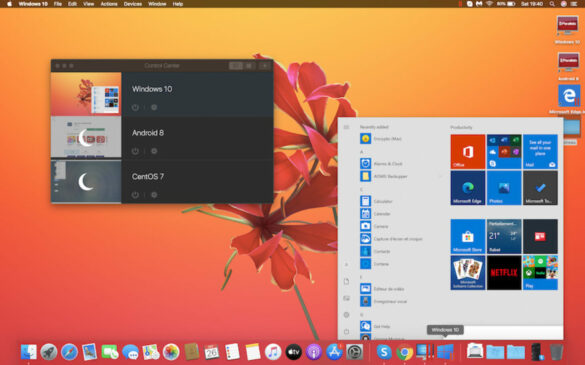
Task: Open the Microsoft To Do tile
Action: 540,188
